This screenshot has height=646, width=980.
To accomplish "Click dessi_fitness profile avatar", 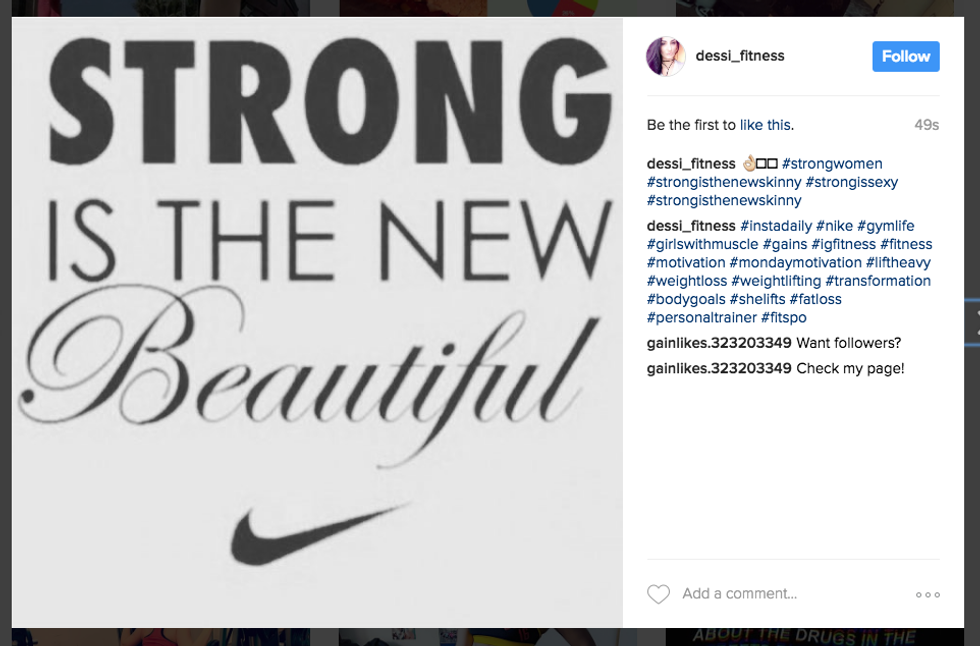I will pos(664,56).
